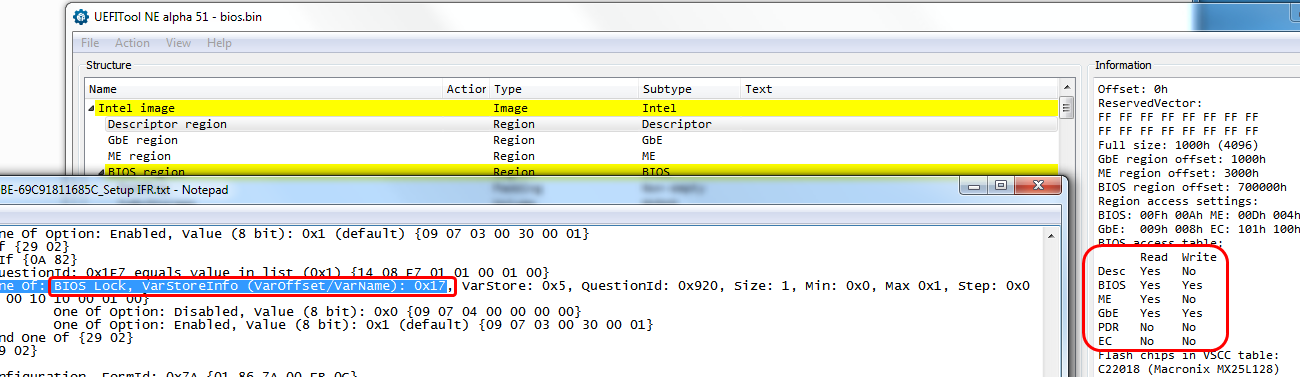Click the 'Image' type cell
1300x377 pixels.
[510, 108]
